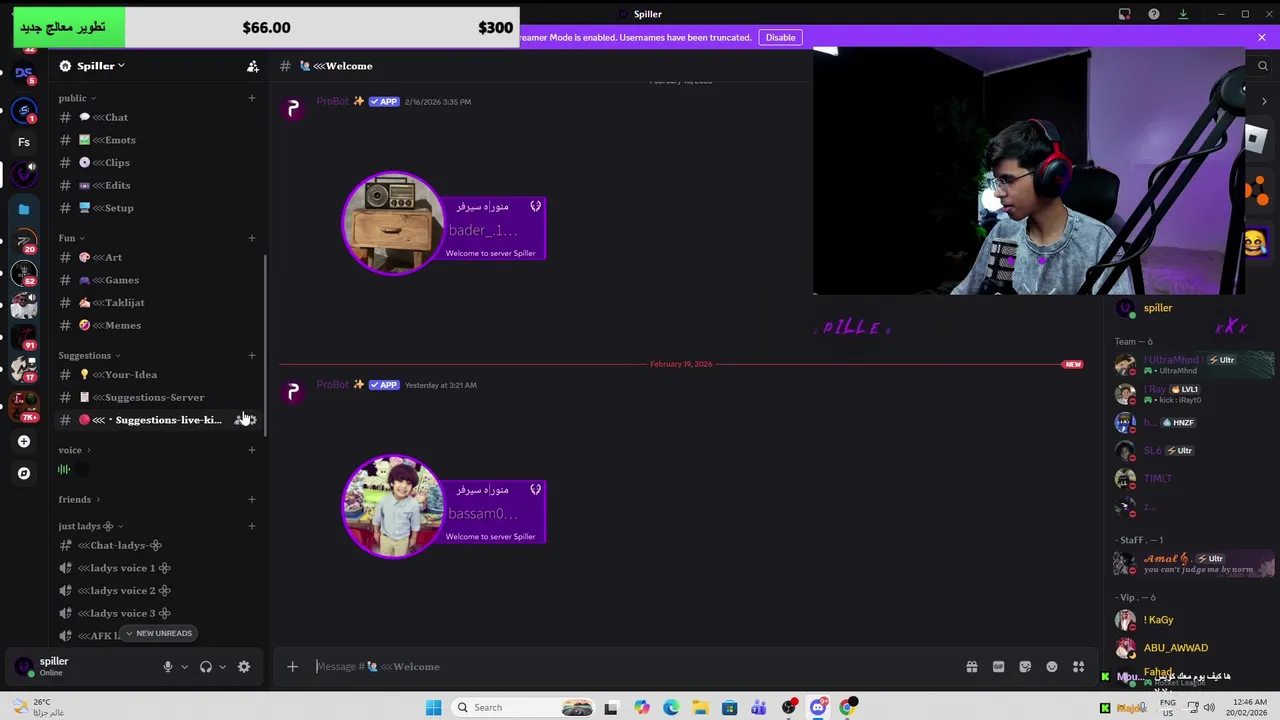Open the Chat-ladys channel

pyautogui.click(x=158, y=545)
